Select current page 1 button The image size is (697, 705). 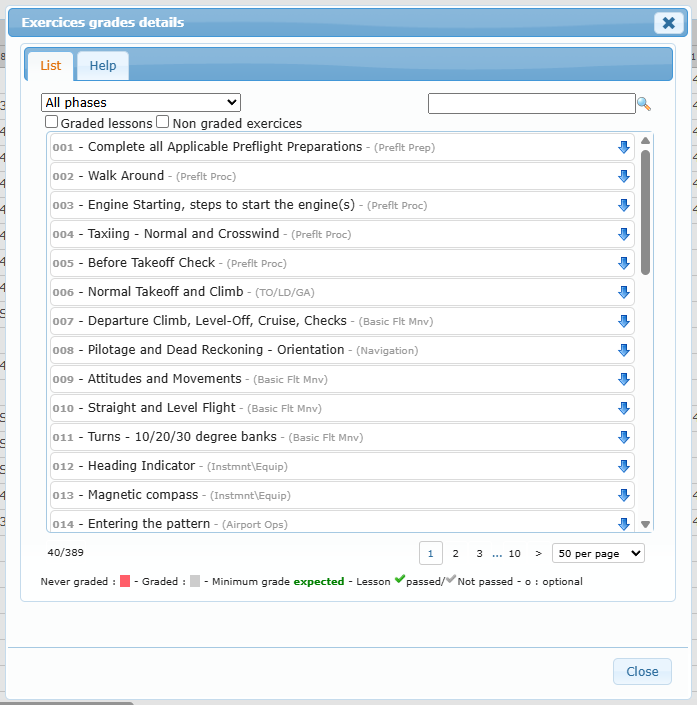coord(431,553)
